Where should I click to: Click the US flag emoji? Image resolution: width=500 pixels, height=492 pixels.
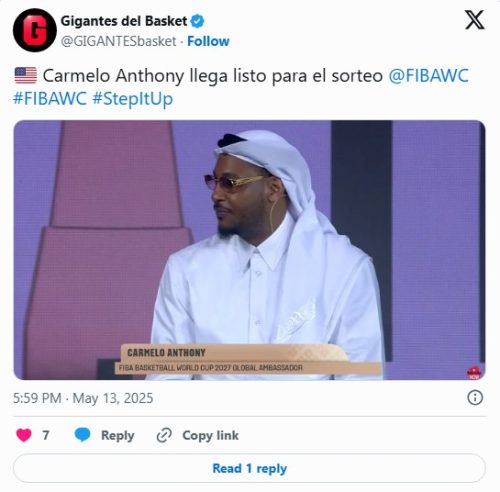click(x=26, y=76)
